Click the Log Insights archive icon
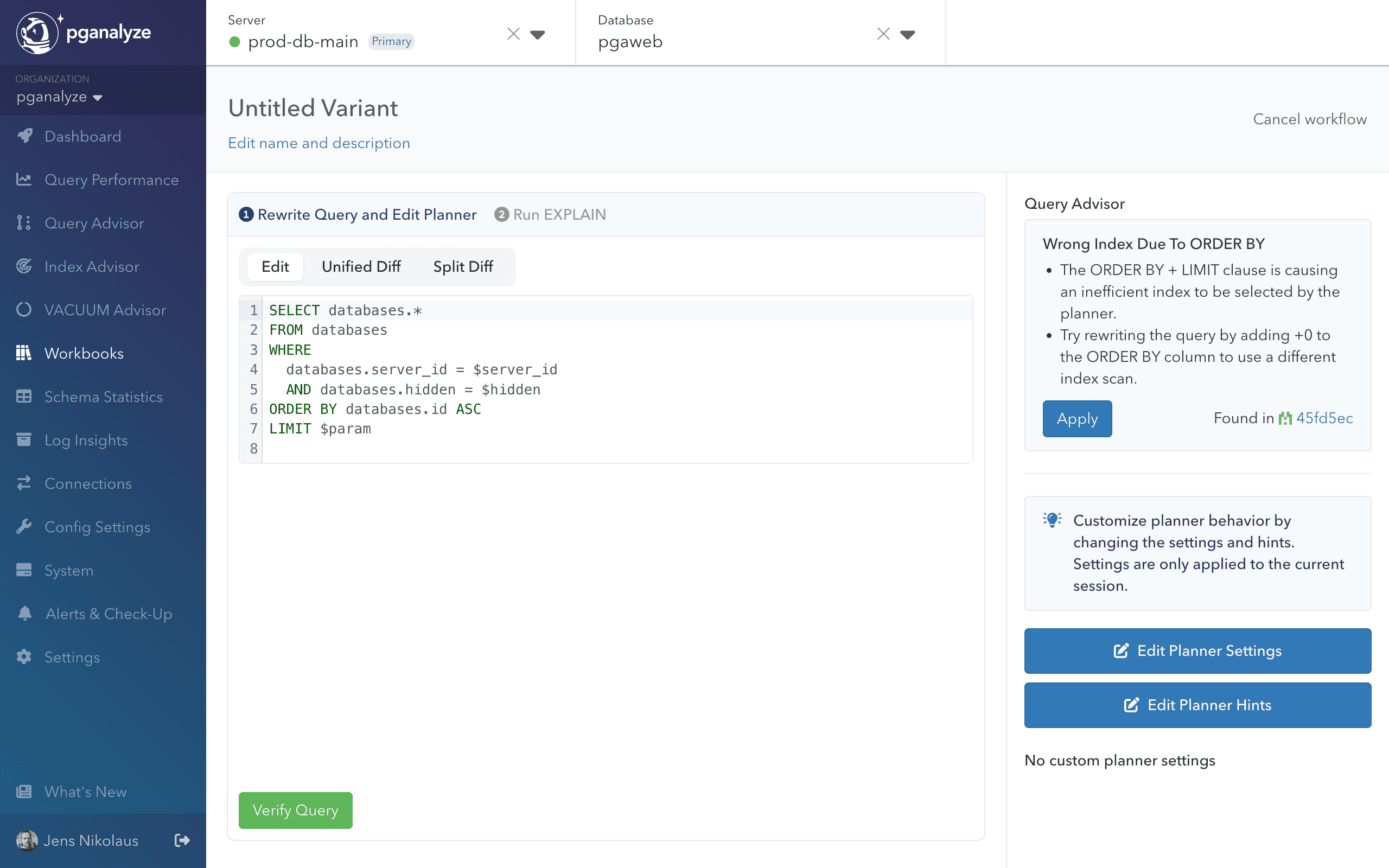 point(24,441)
